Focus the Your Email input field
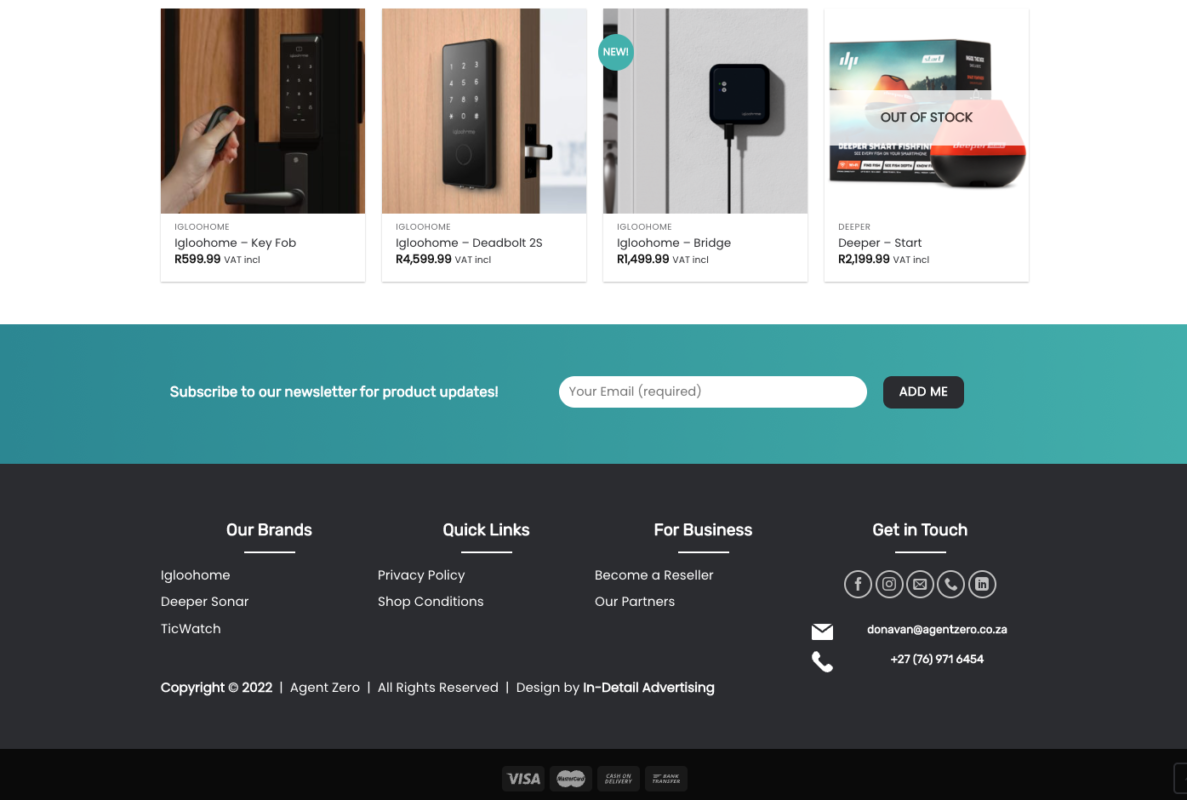This screenshot has width=1187, height=800. [712, 391]
